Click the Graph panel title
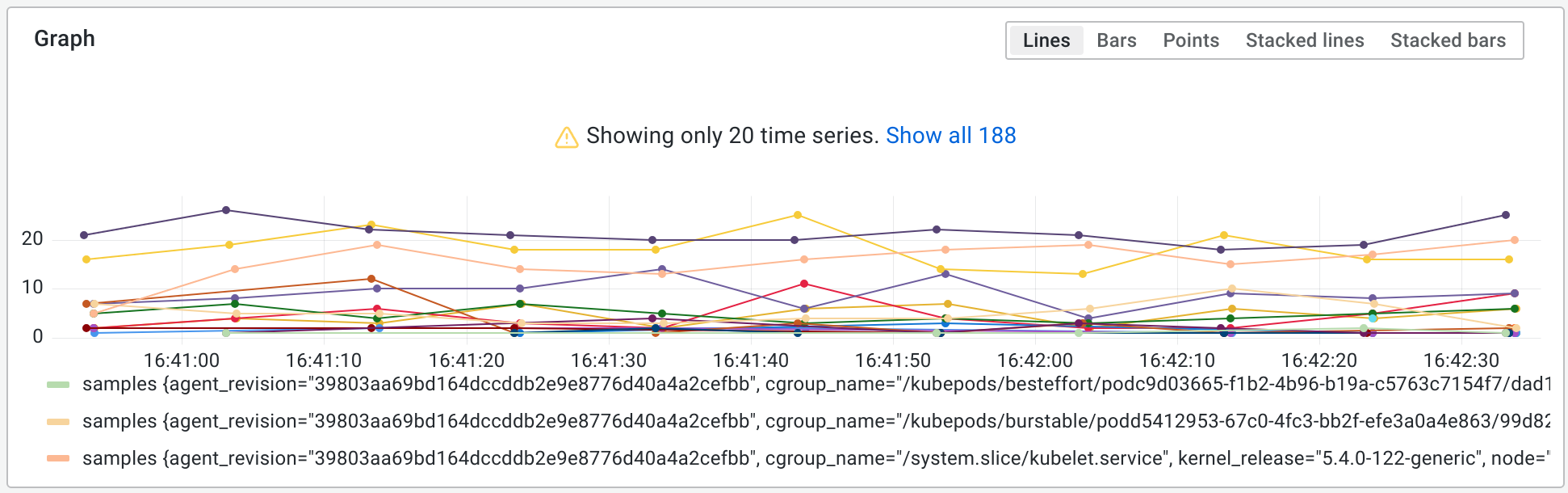 coord(65,38)
